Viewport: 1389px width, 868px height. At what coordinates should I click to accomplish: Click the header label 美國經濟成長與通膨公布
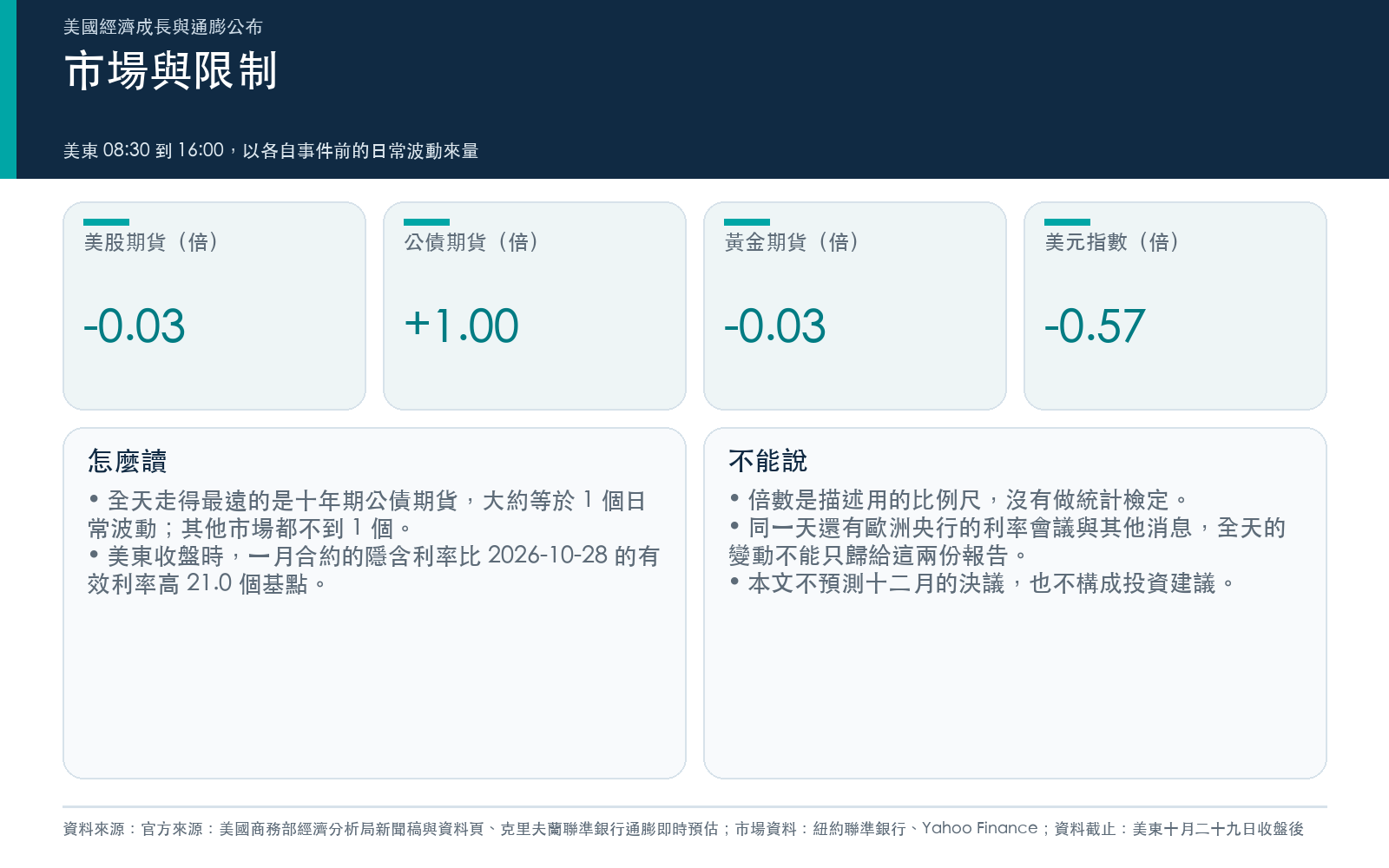[163, 27]
